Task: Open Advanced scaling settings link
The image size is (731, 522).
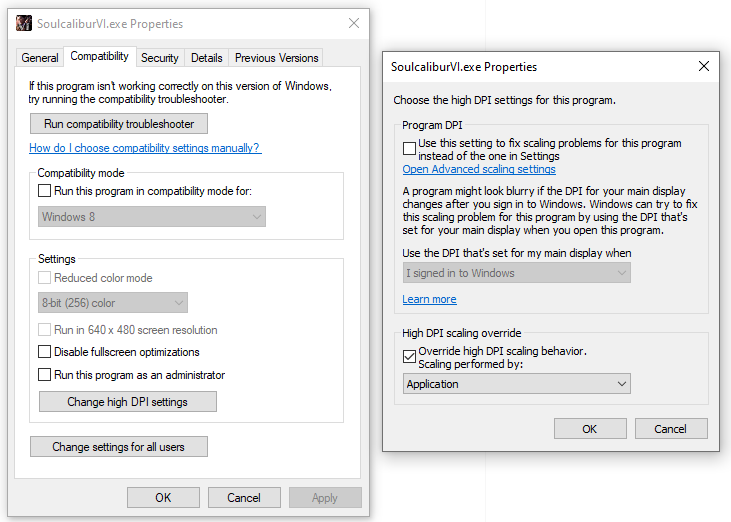Action: coord(479,170)
